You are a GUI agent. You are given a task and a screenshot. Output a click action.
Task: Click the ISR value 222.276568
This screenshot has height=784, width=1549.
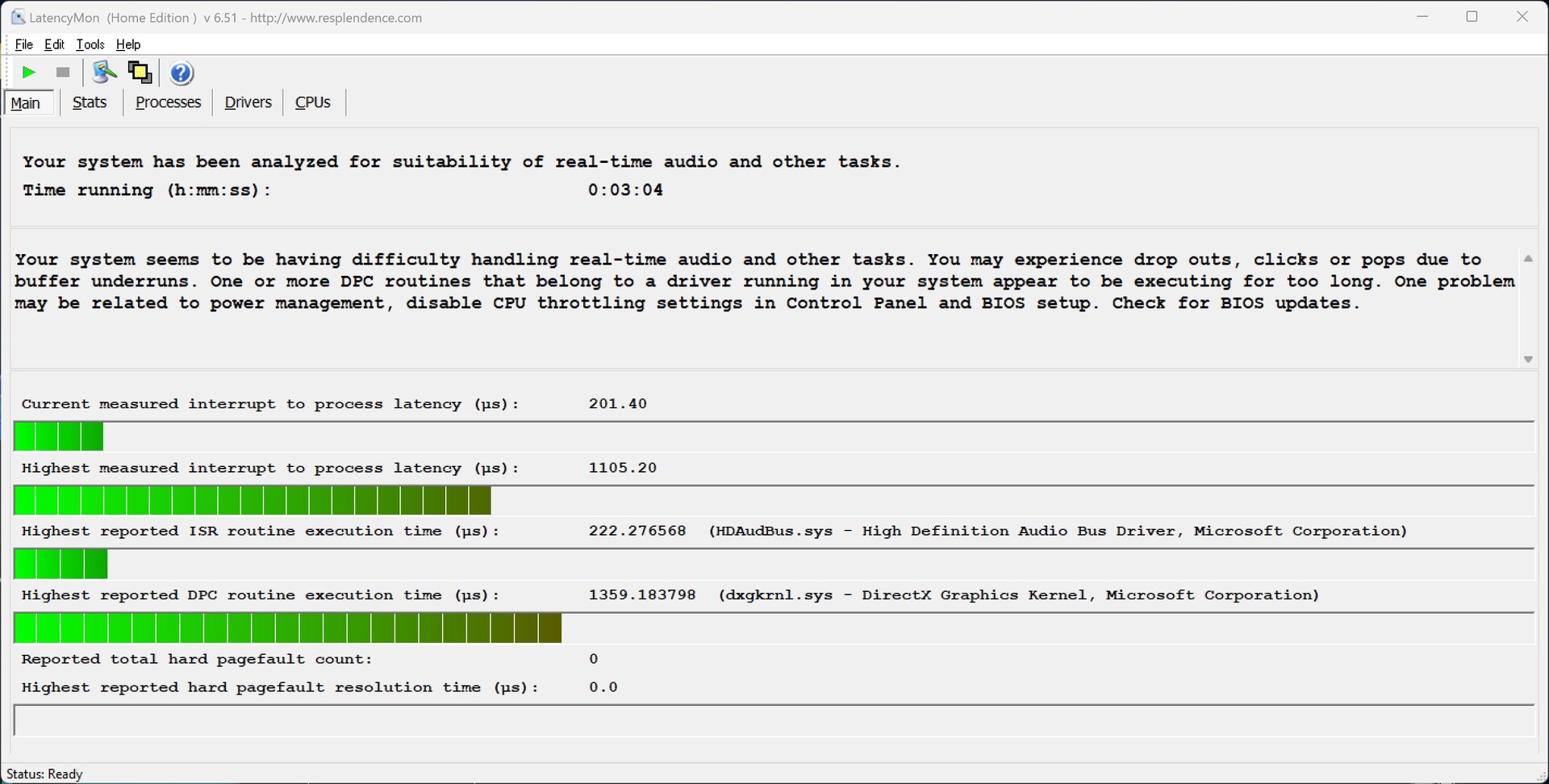[x=637, y=532]
